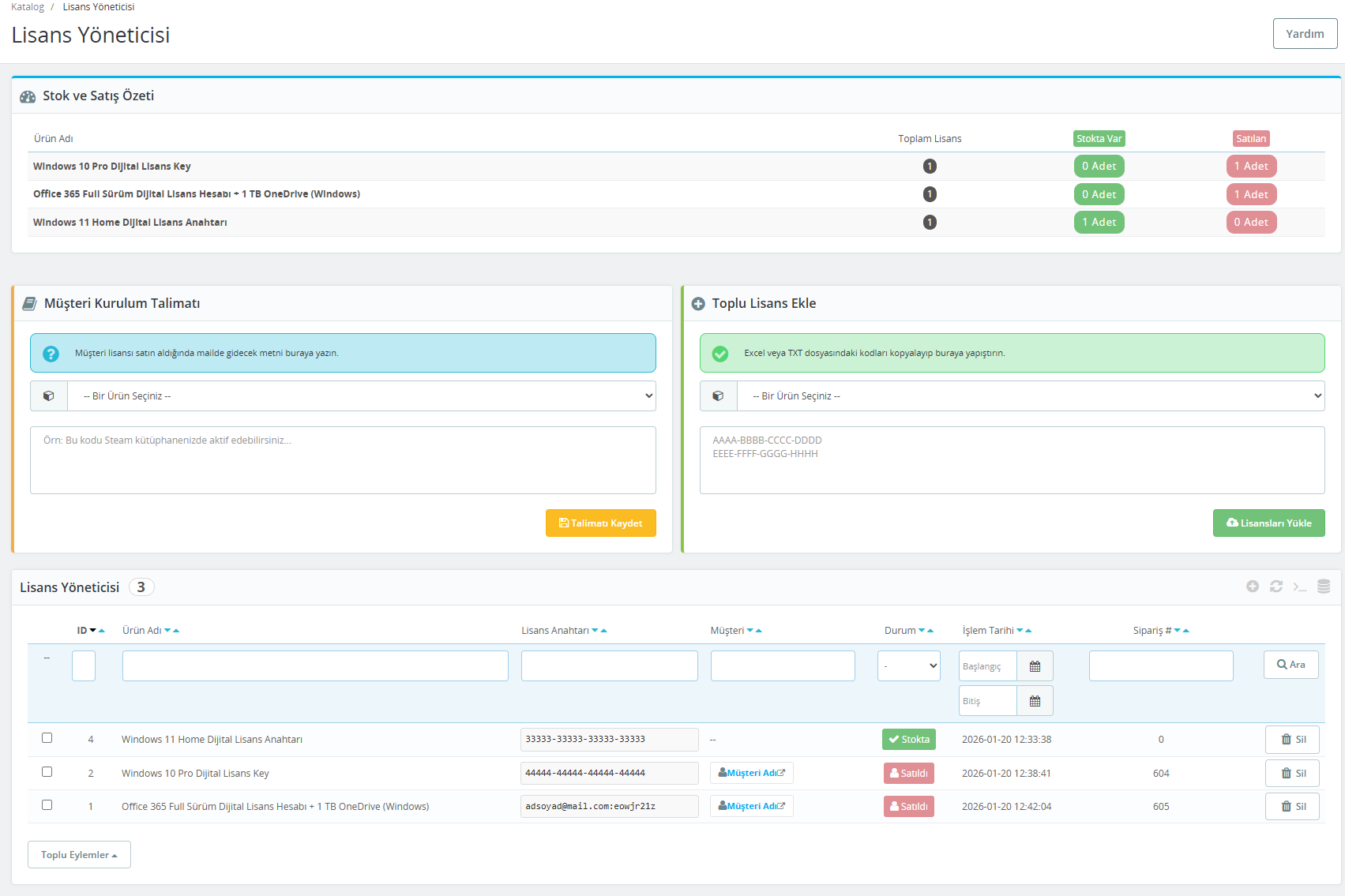The width and height of the screenshot is (1345, 896).
Task: Sort Lisans Anahtarı column ascending arrow
Action: coord(604,631)
